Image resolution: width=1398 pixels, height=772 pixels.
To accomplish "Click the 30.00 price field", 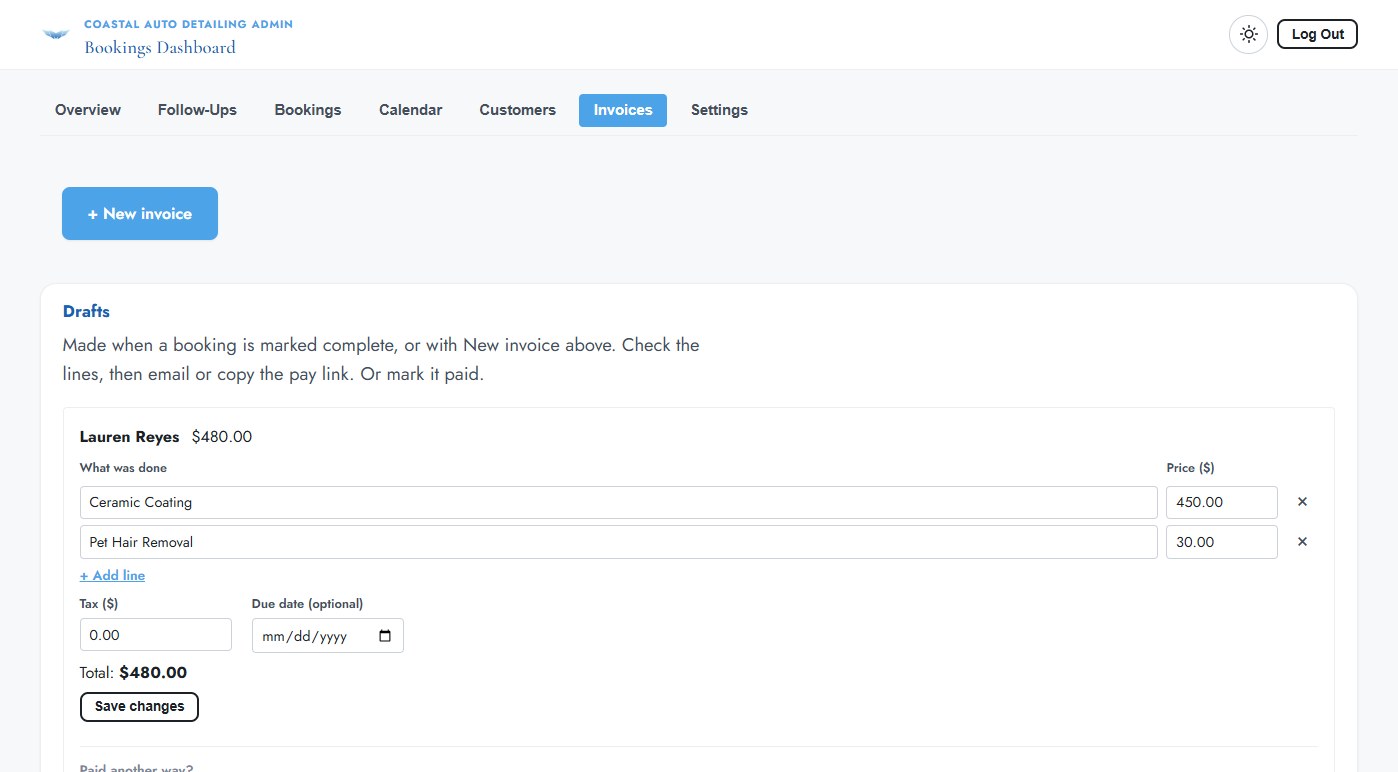I will pos(1222,542).
